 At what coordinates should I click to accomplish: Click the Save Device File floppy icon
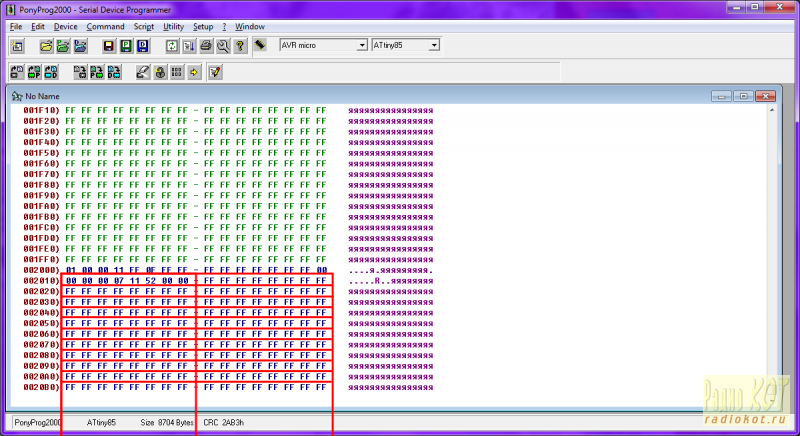(x=107, y=46)
